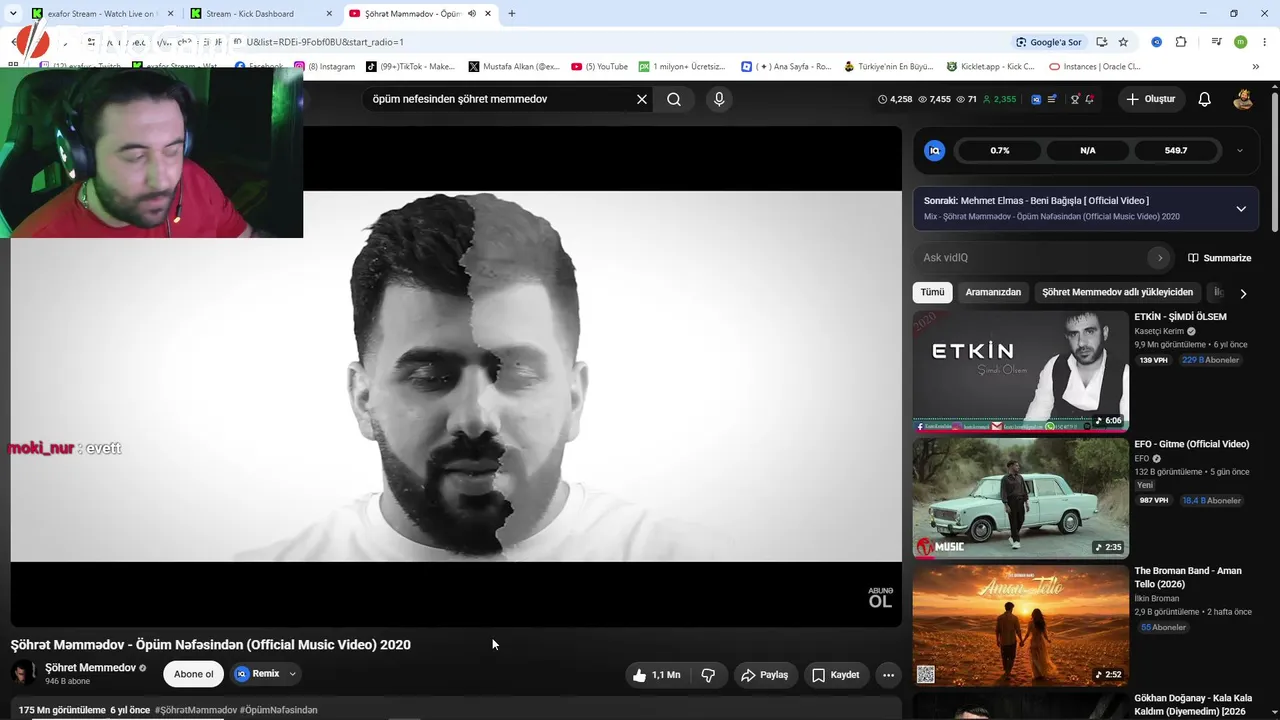Open İlkin Broman channel name

point(1156,598)
